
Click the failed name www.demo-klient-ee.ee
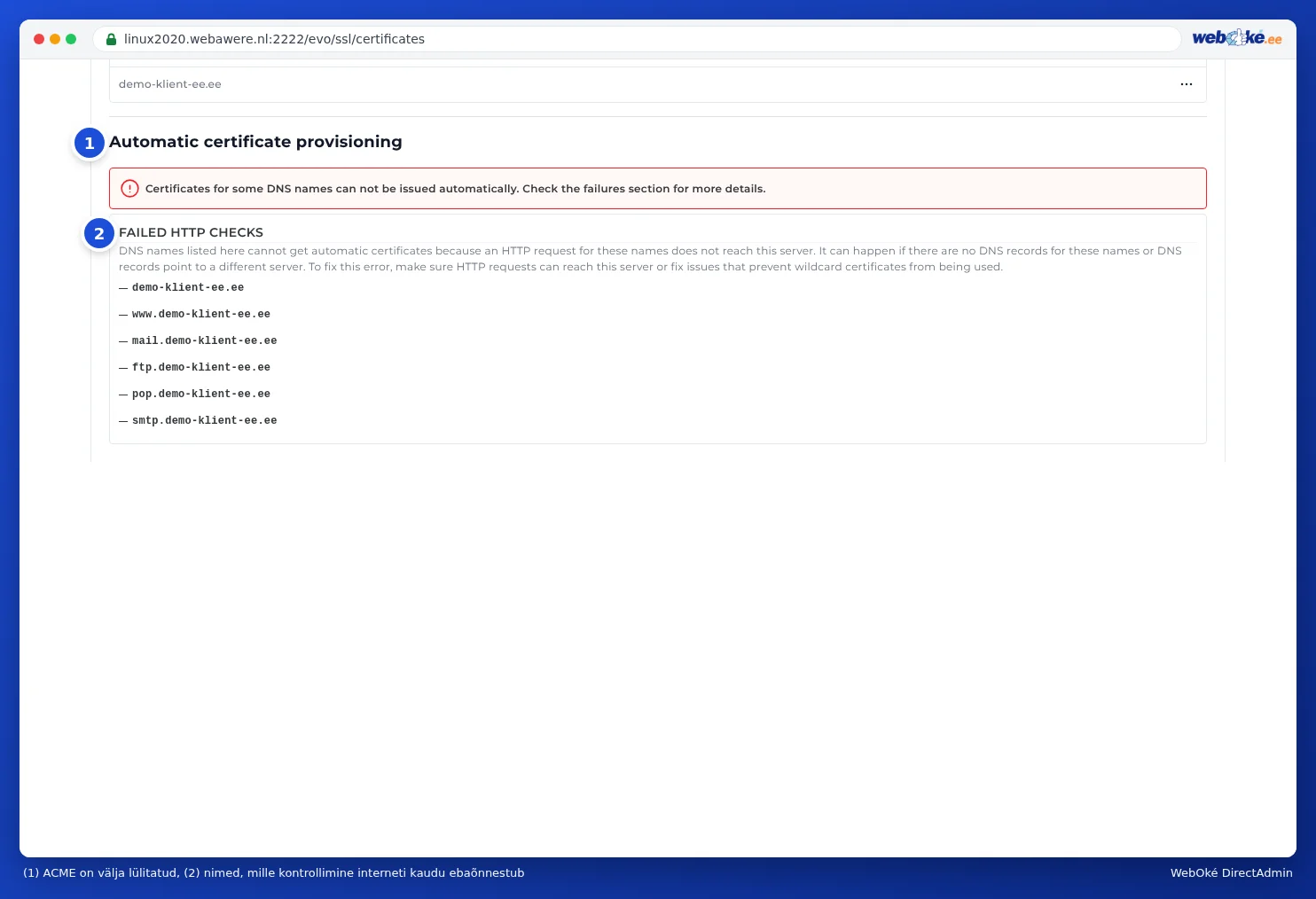(x=201, y=314)
